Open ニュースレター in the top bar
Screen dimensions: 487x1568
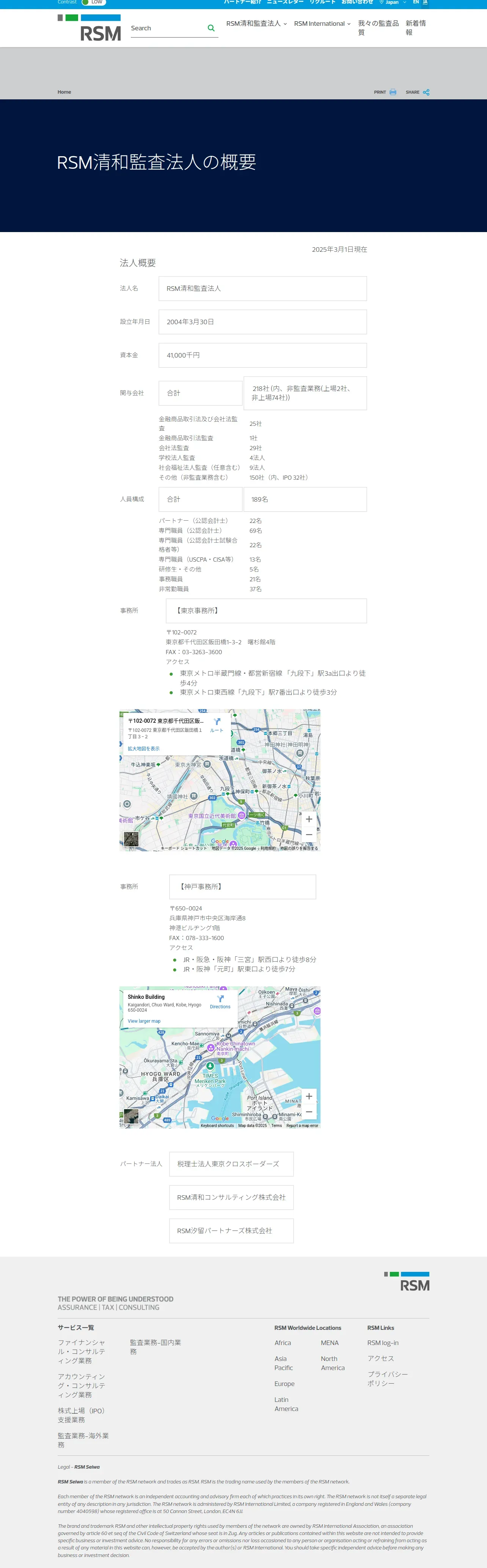[285, 2]
